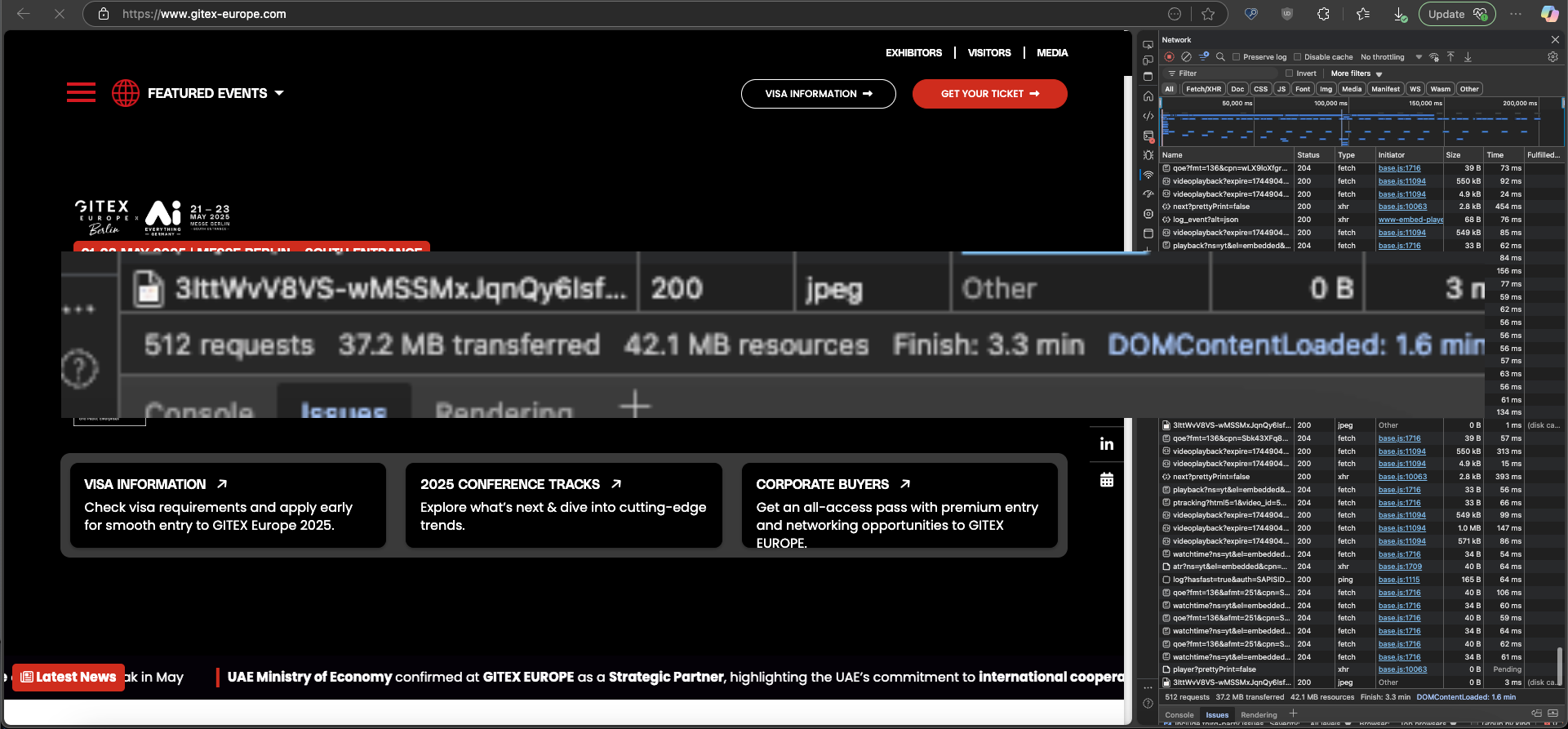Open the No throttling dropdown

(x=1391, y=57)
